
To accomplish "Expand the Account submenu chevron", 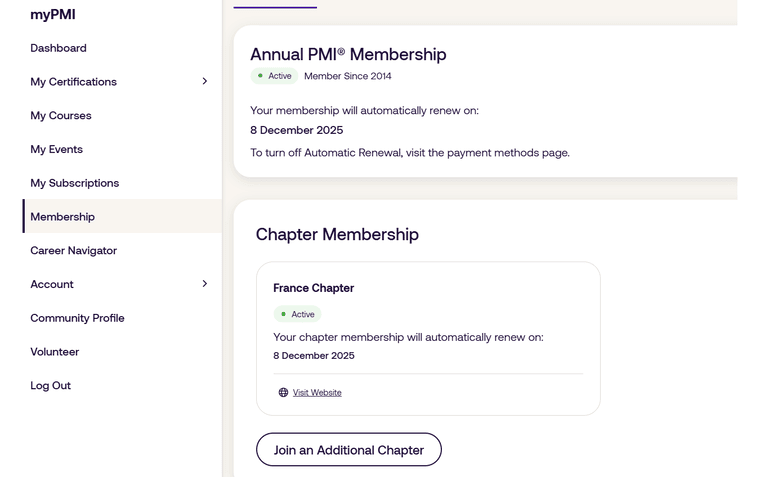I will tap(205, 284).
